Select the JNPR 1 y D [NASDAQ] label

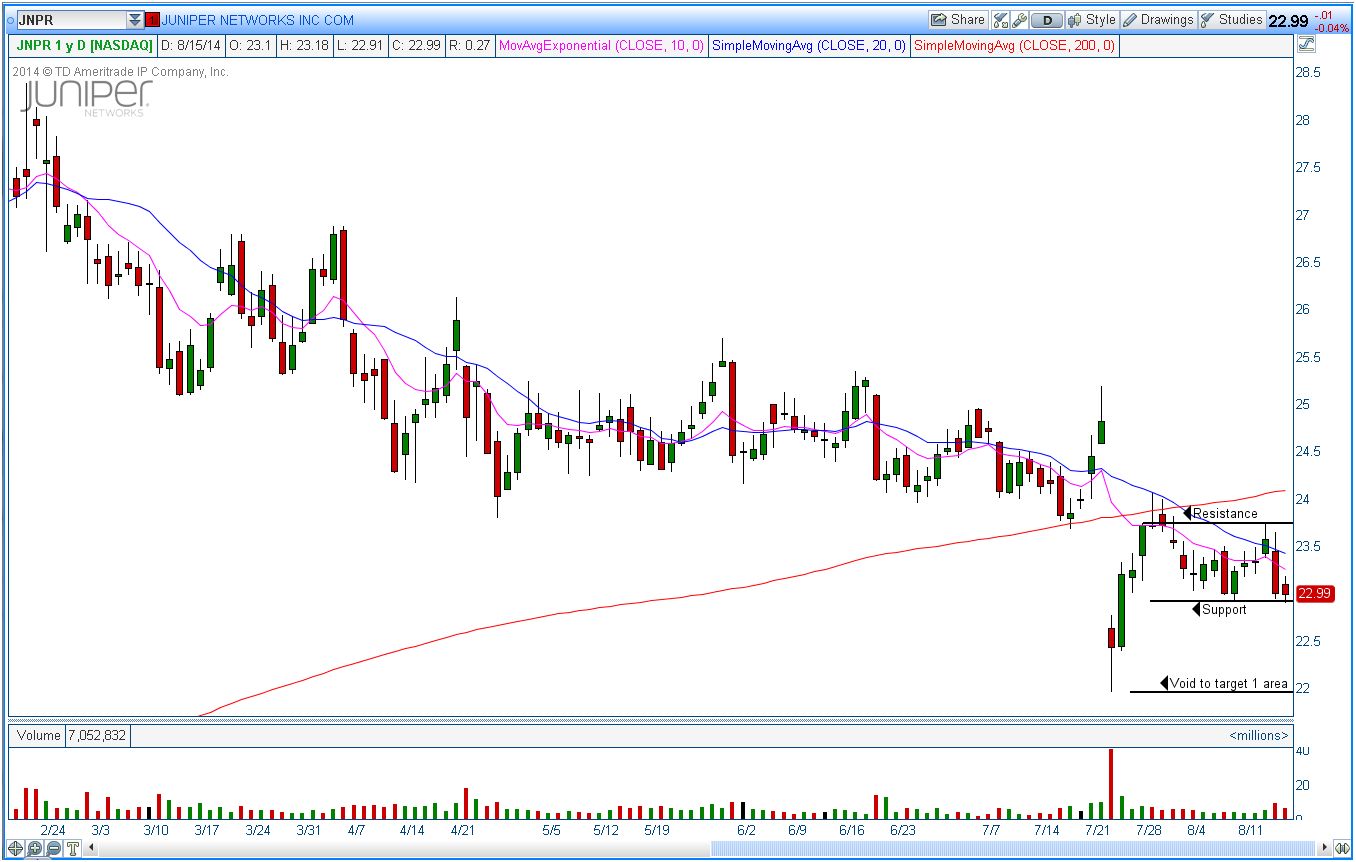coord(83,46)
